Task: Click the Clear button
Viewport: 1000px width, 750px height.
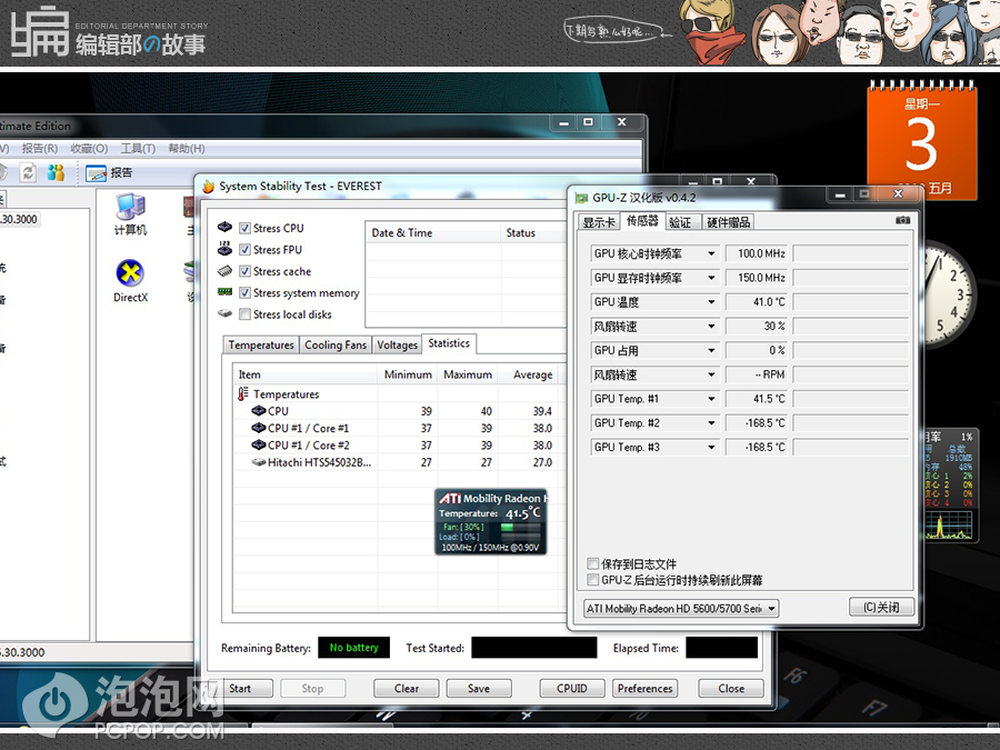Action: point(406,688)
